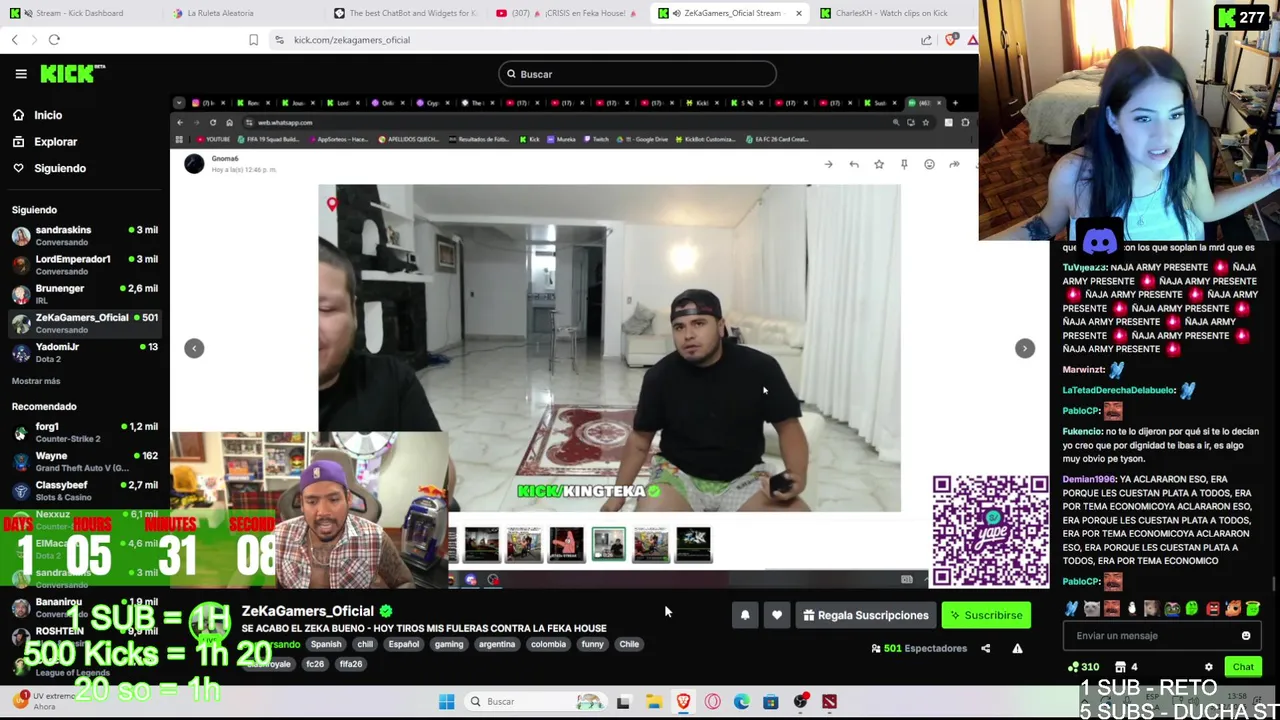Click the WhatsApp reply icon

coord(853,164)
